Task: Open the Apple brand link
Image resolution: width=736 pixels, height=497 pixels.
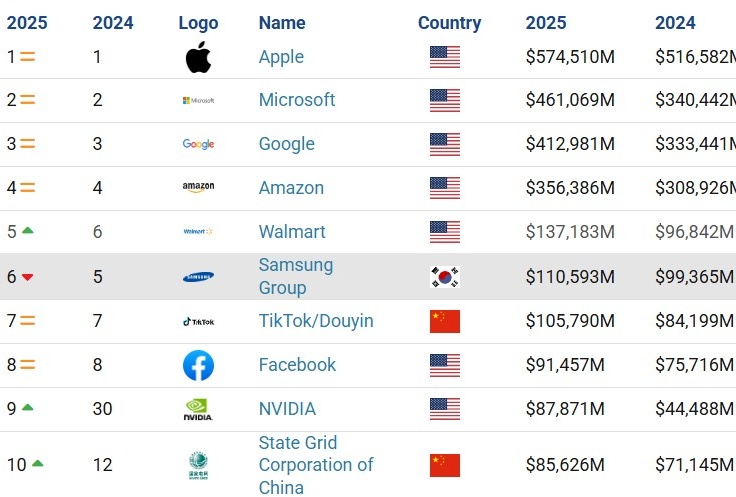Action: point(281,57)
